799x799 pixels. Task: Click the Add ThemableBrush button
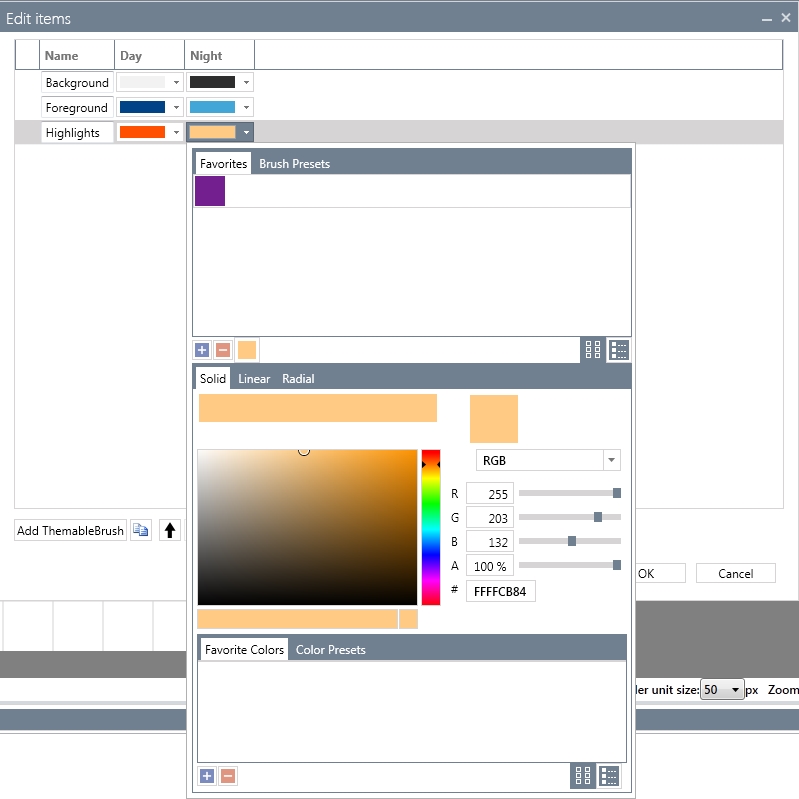click(x=70, y=531)
